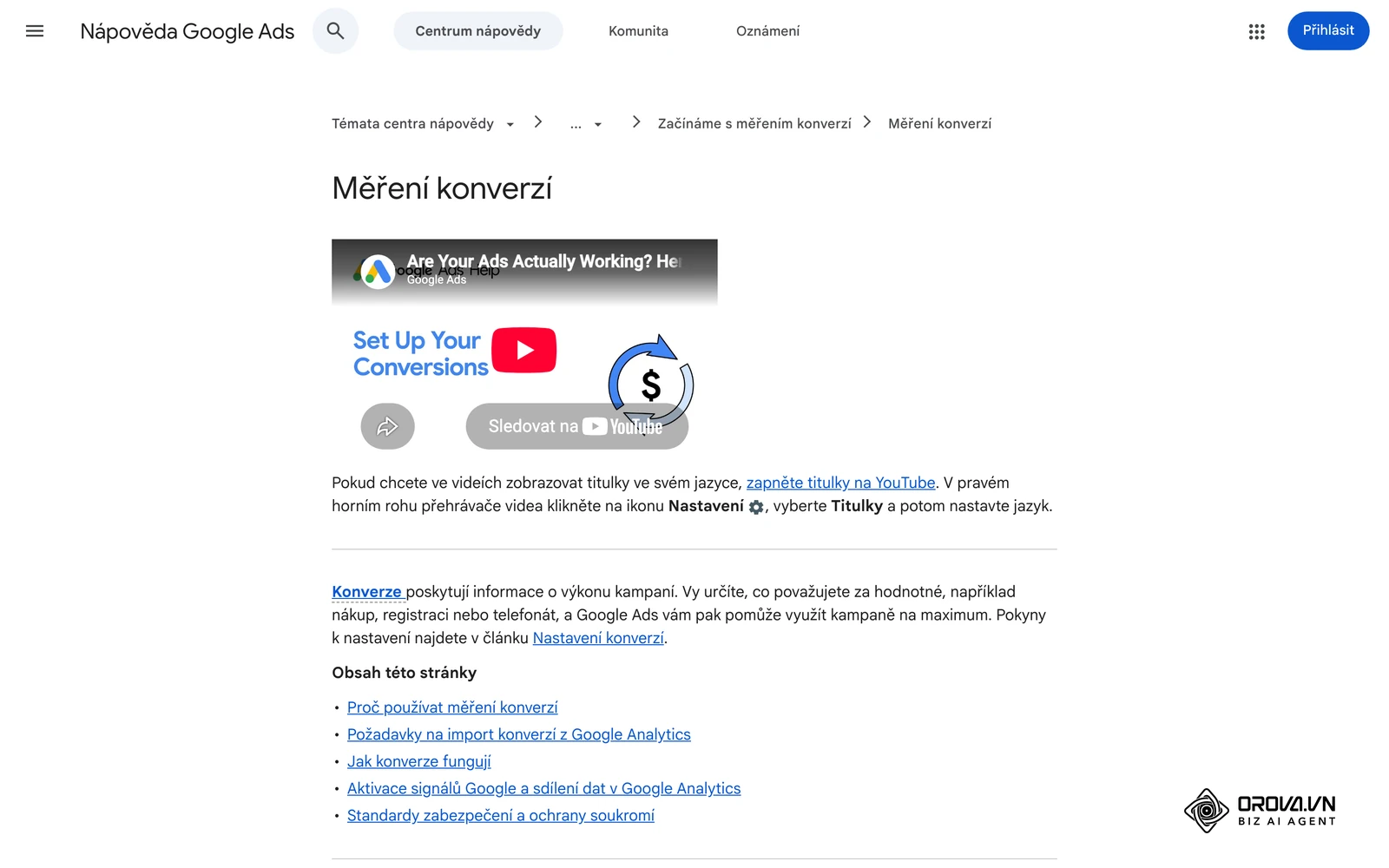Sign in with Přihlásit button
The width and height of the screenshot is (1389, 868).
[1328, 31]
